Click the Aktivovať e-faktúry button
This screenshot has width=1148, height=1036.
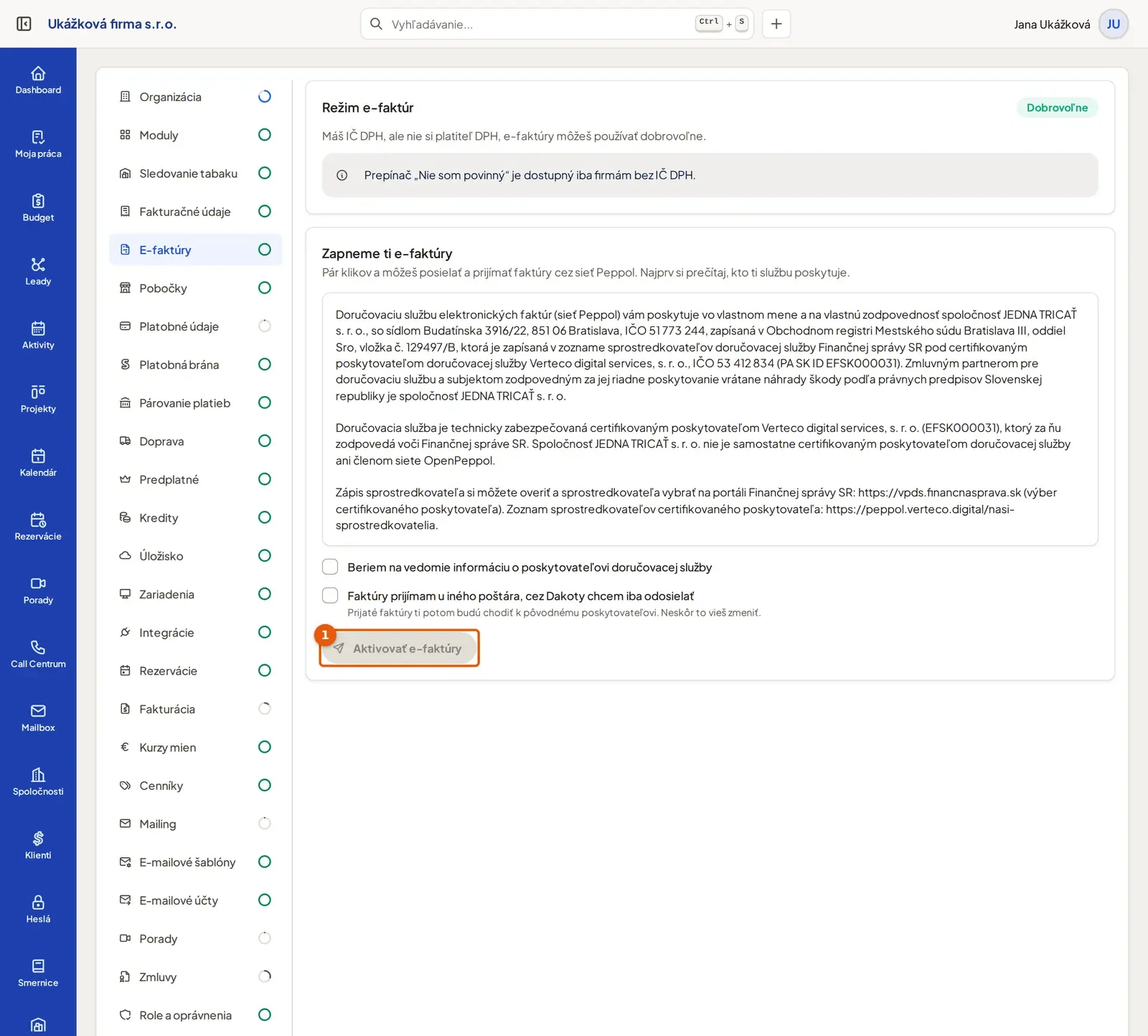click(399, 649)
